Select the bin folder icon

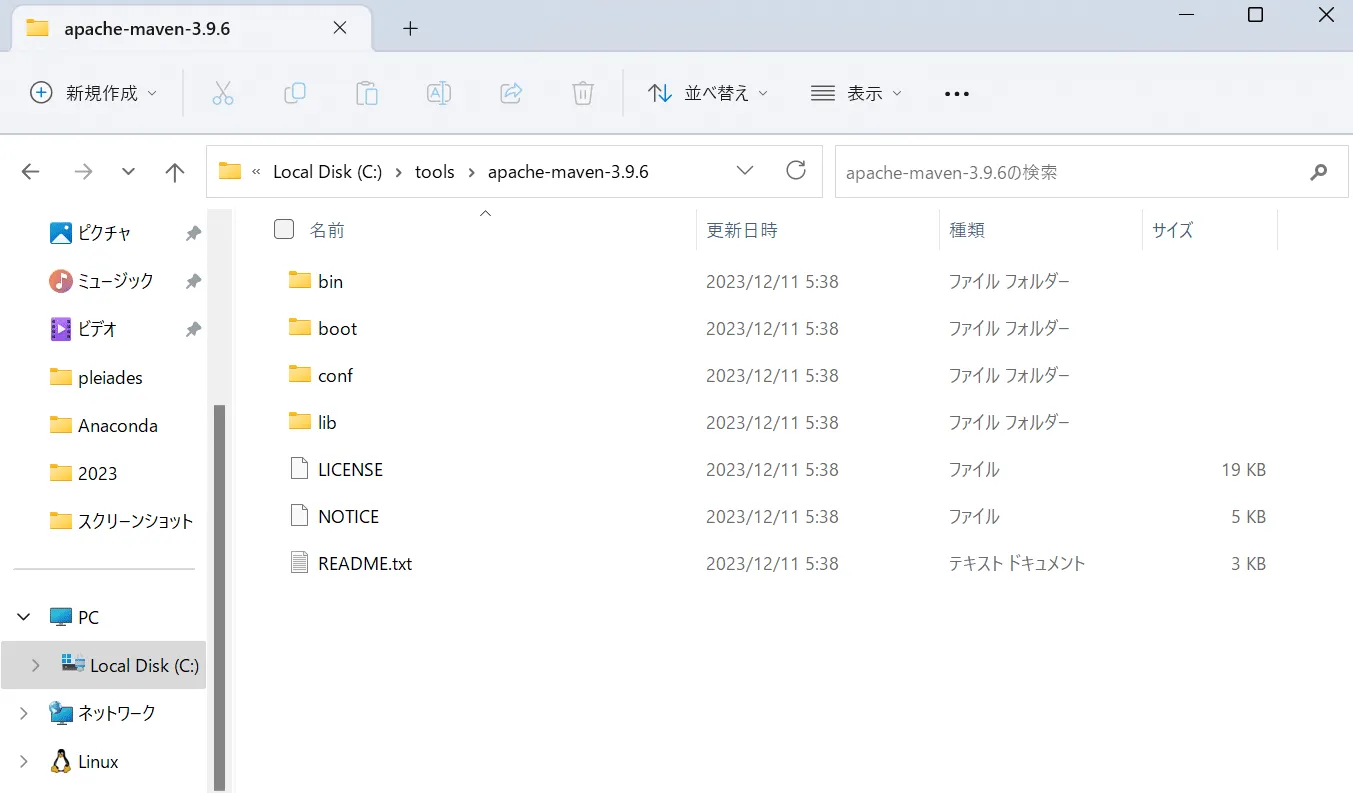(300, 280)
